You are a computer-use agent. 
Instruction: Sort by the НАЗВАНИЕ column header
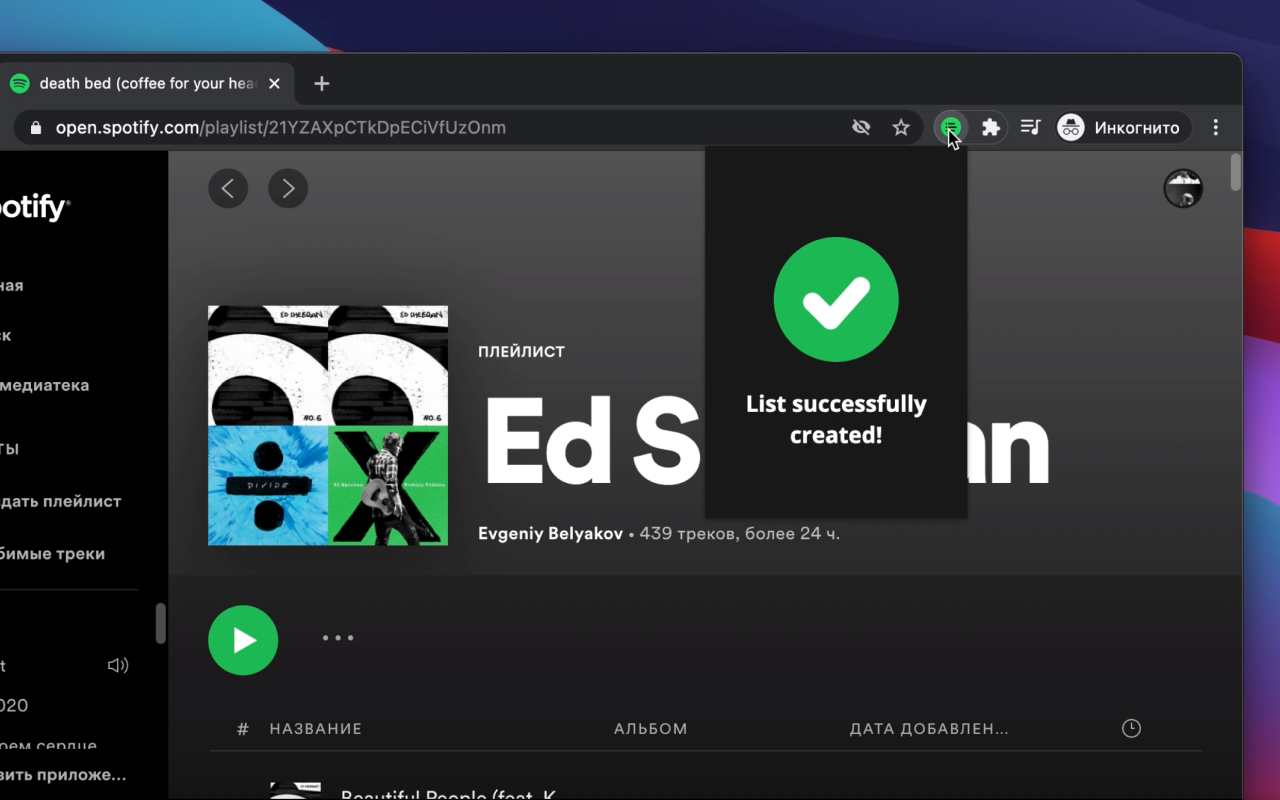pyautogui.click(x=315, y=729)
